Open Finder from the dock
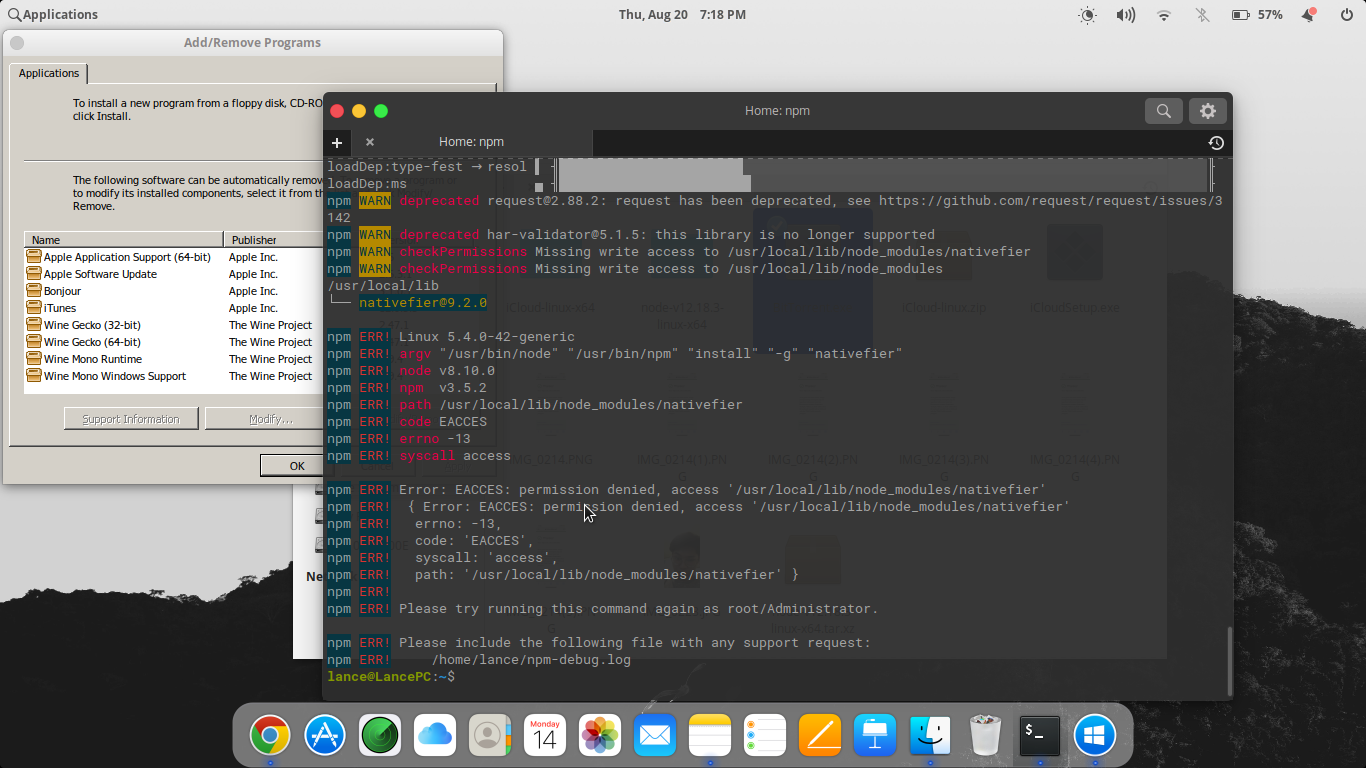Screen dimensions: 1366x768 [x=930, y=736]
